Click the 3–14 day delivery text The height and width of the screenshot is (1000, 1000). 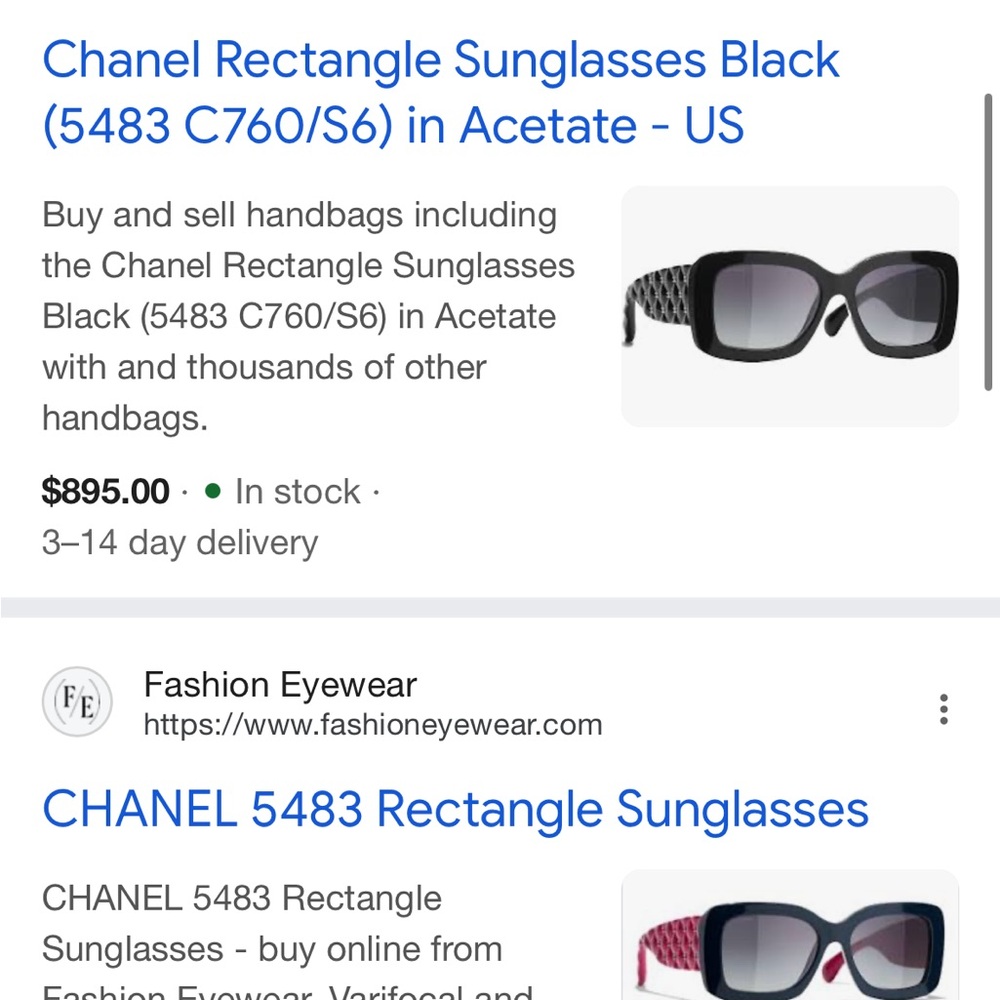179,542
